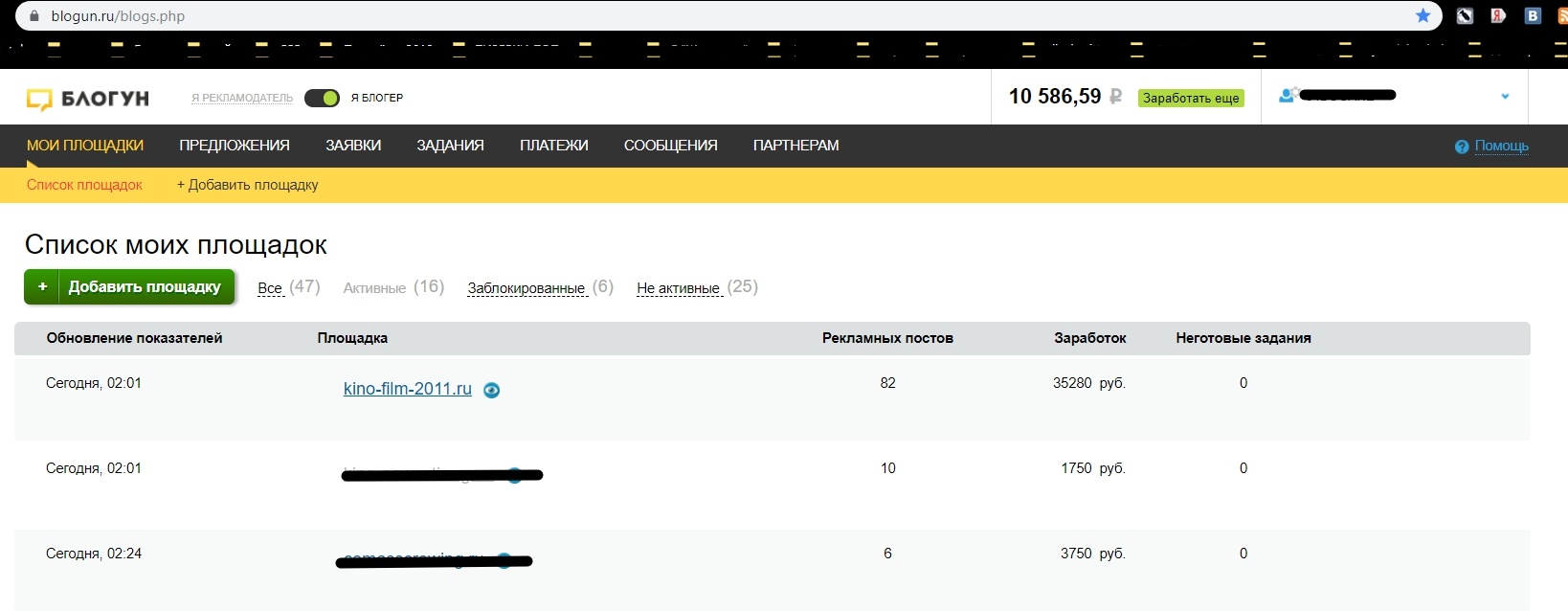Click the plus icon on Добавить площадку button

click(42, 286)
